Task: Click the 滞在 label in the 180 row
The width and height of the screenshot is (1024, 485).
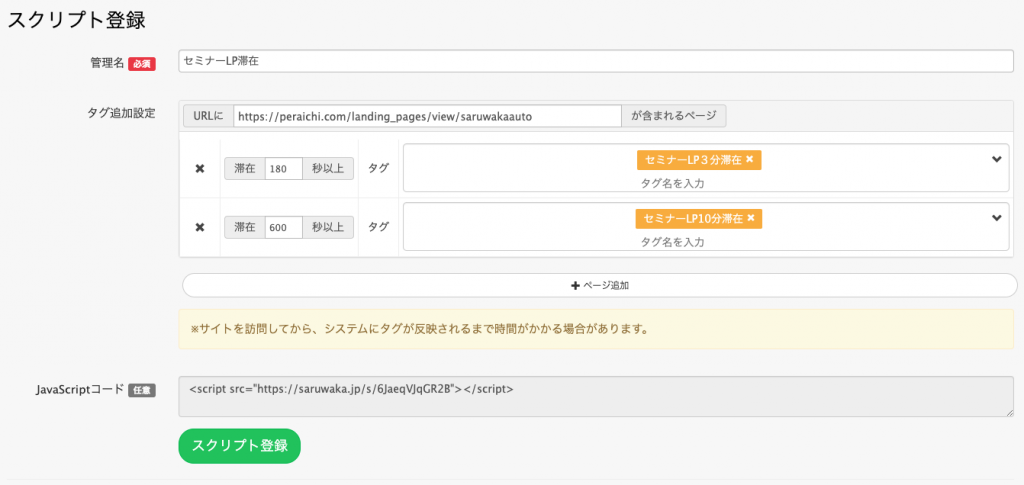Action: [245, 168]
